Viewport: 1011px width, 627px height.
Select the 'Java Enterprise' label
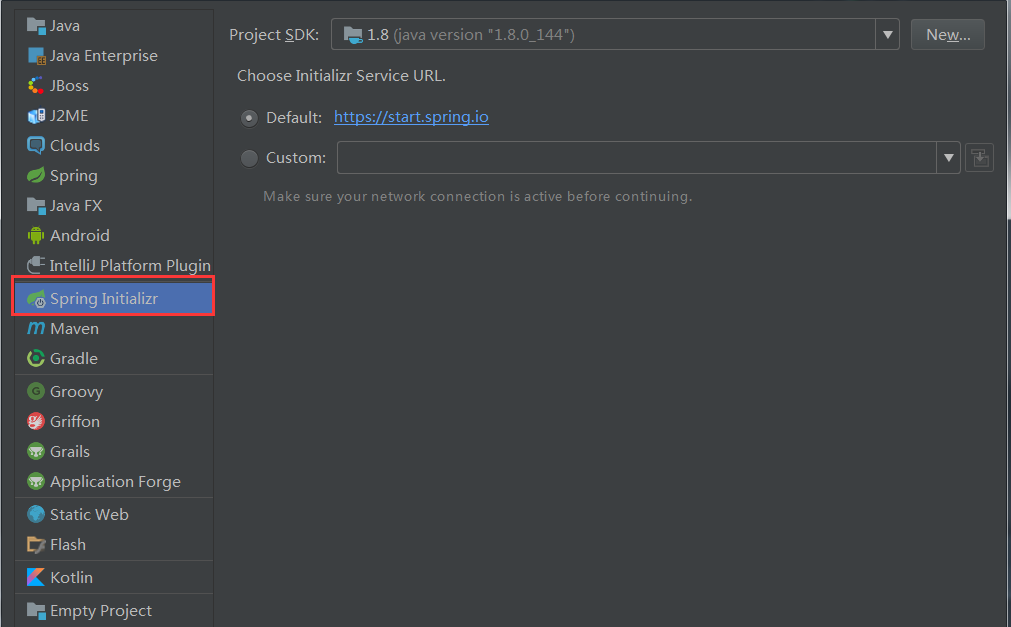104,56
